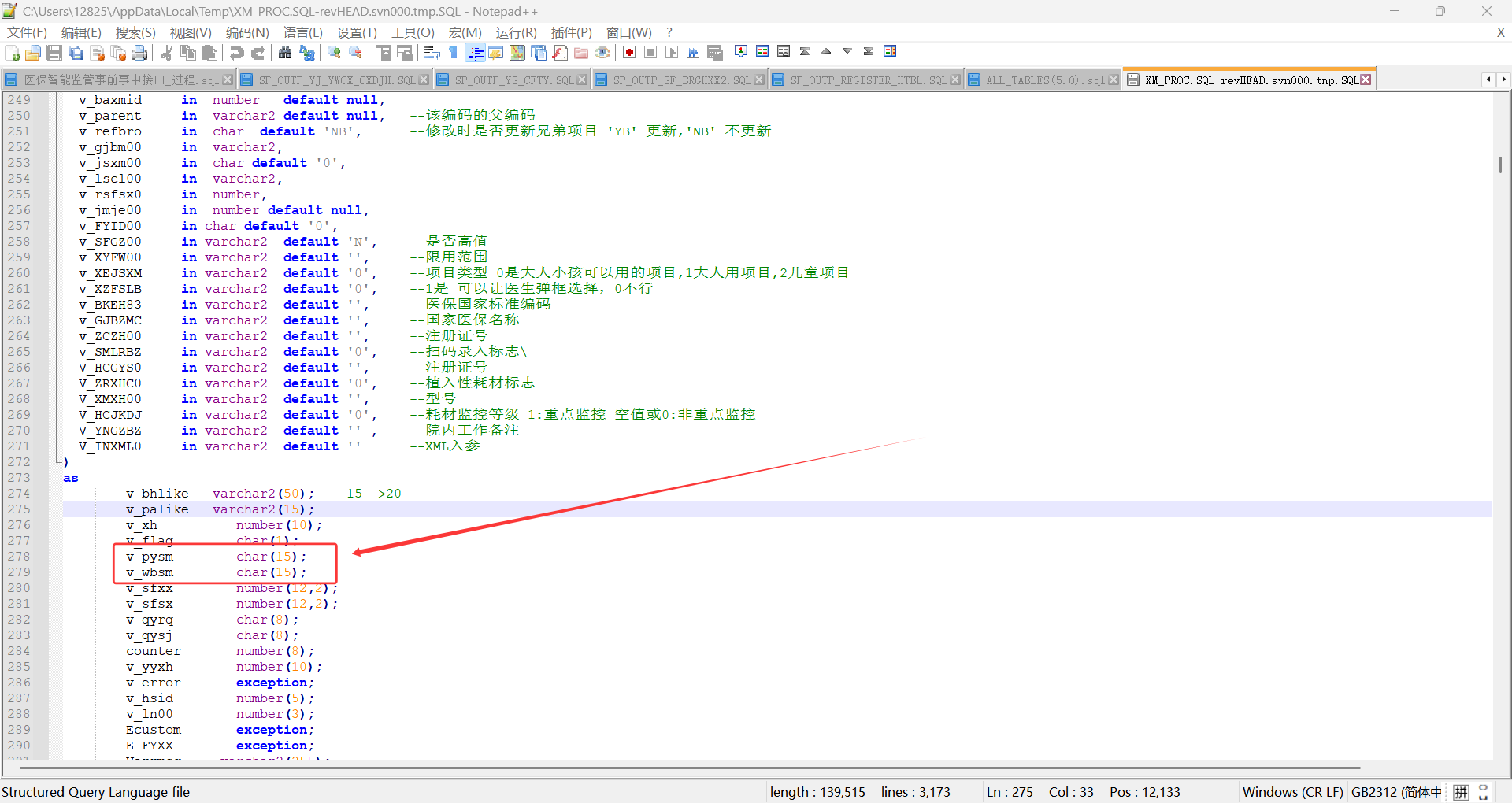Open Find with the binoculars icon
The height and width of the screenshot is (803, 1512).
pos(285,53)
